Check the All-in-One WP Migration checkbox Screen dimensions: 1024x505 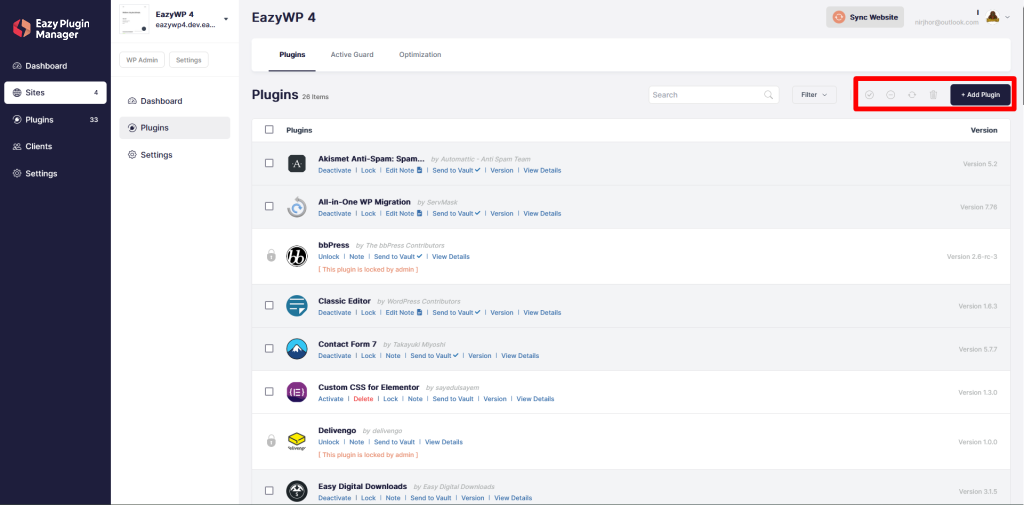269,206
